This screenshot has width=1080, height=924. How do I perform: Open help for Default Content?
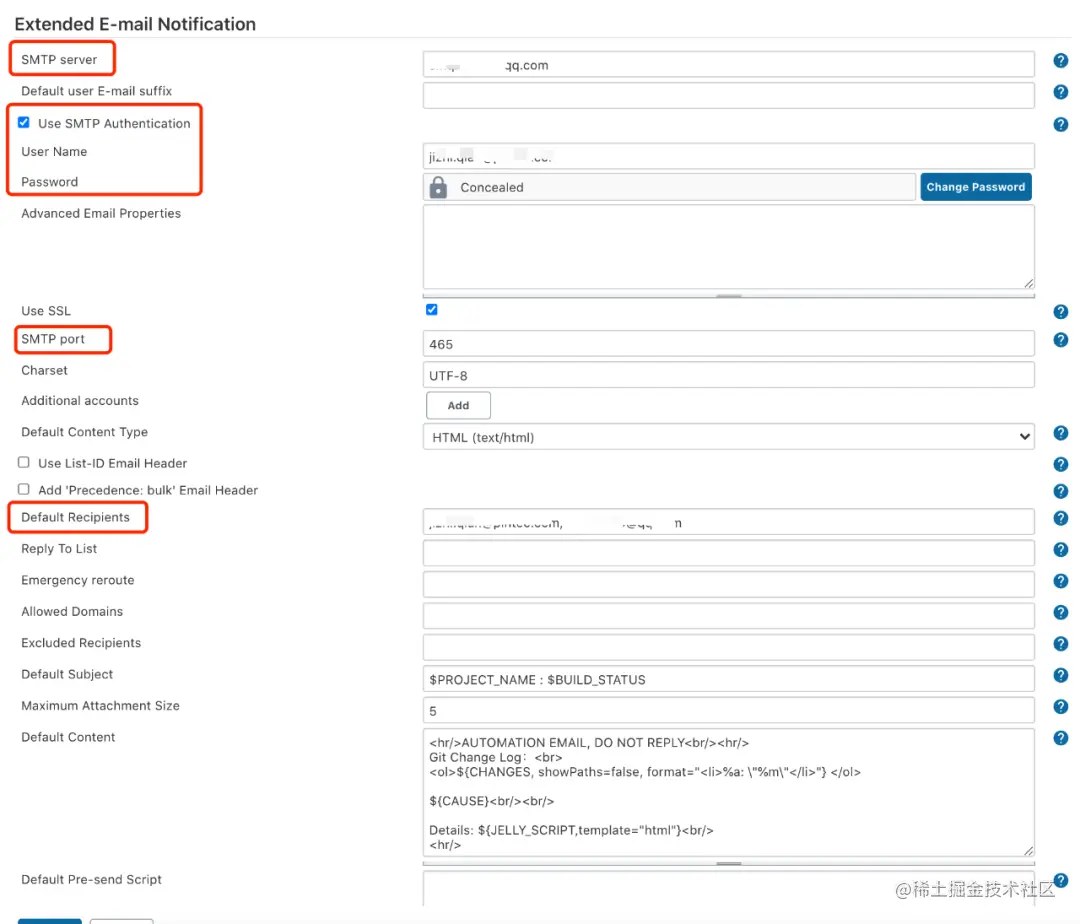pos(1060,738)
